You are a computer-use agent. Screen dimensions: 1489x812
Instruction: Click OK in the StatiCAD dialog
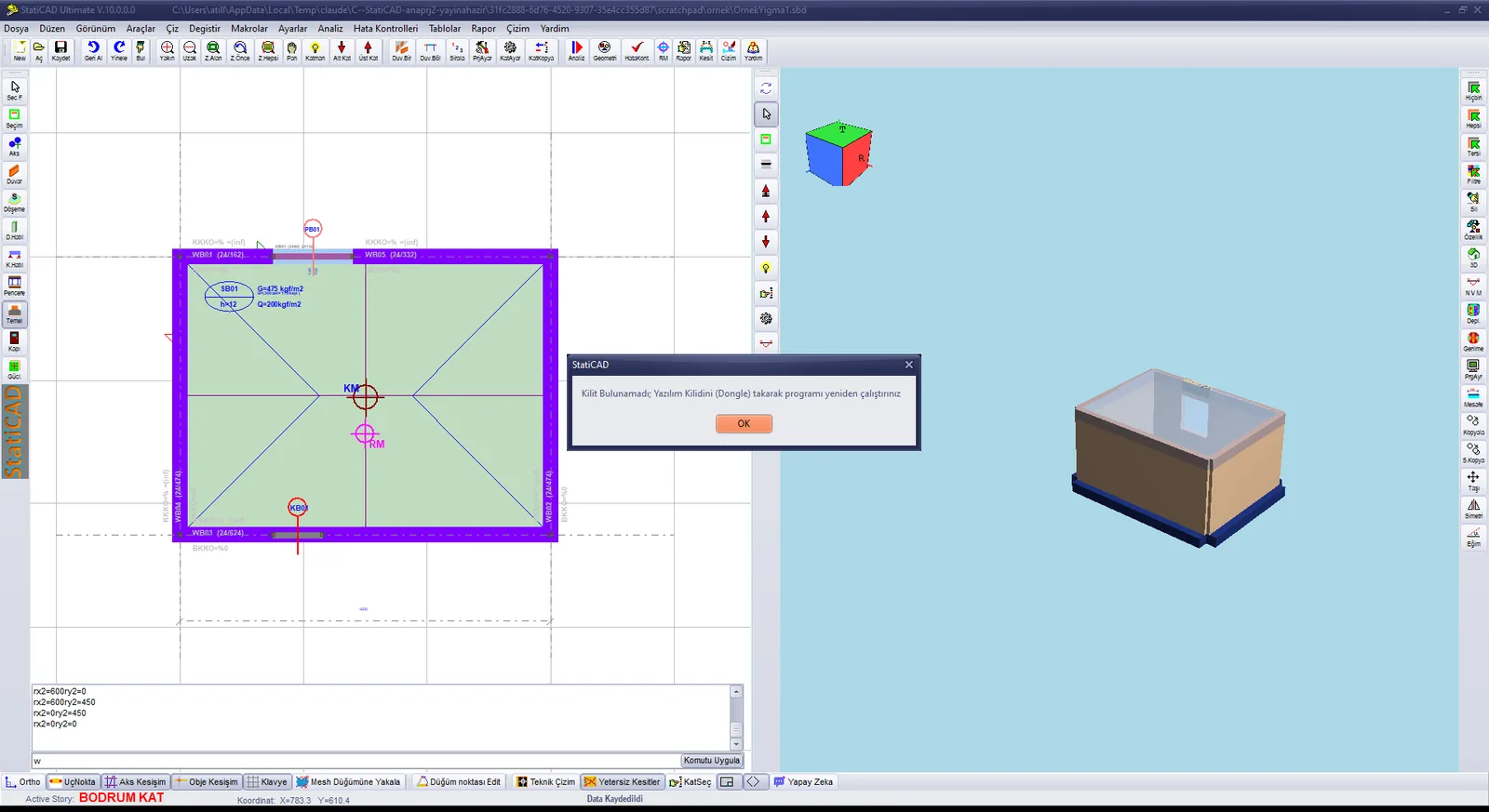(x=744, y=423)
